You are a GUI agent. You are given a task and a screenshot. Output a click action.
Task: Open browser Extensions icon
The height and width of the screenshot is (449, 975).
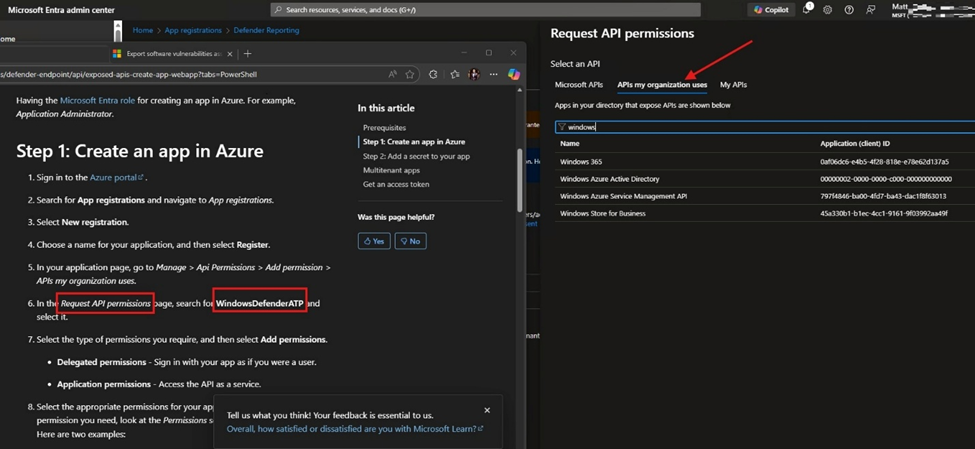point(433,74)
